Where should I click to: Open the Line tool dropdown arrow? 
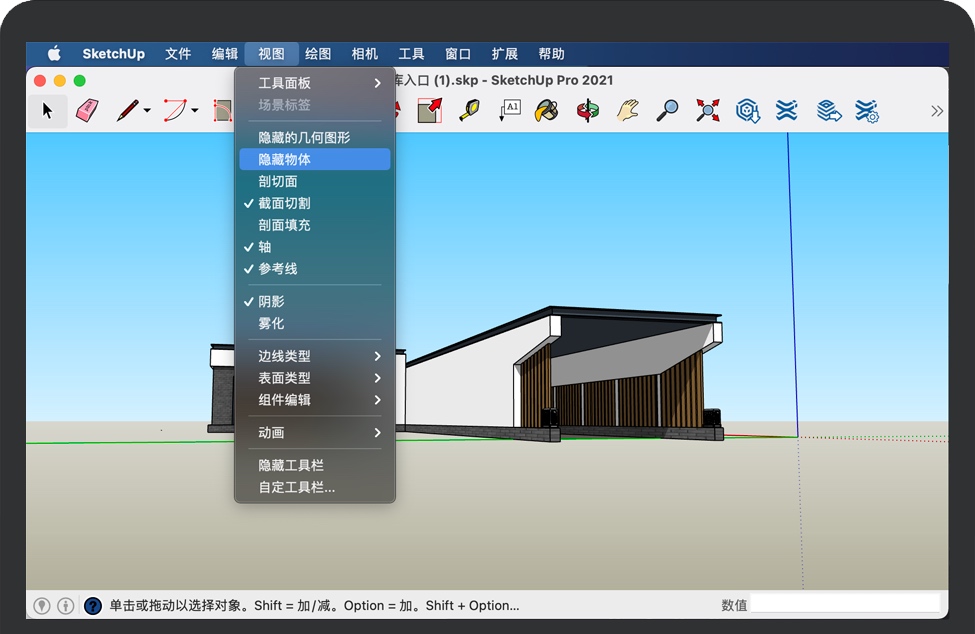click(x=147, y=111)
